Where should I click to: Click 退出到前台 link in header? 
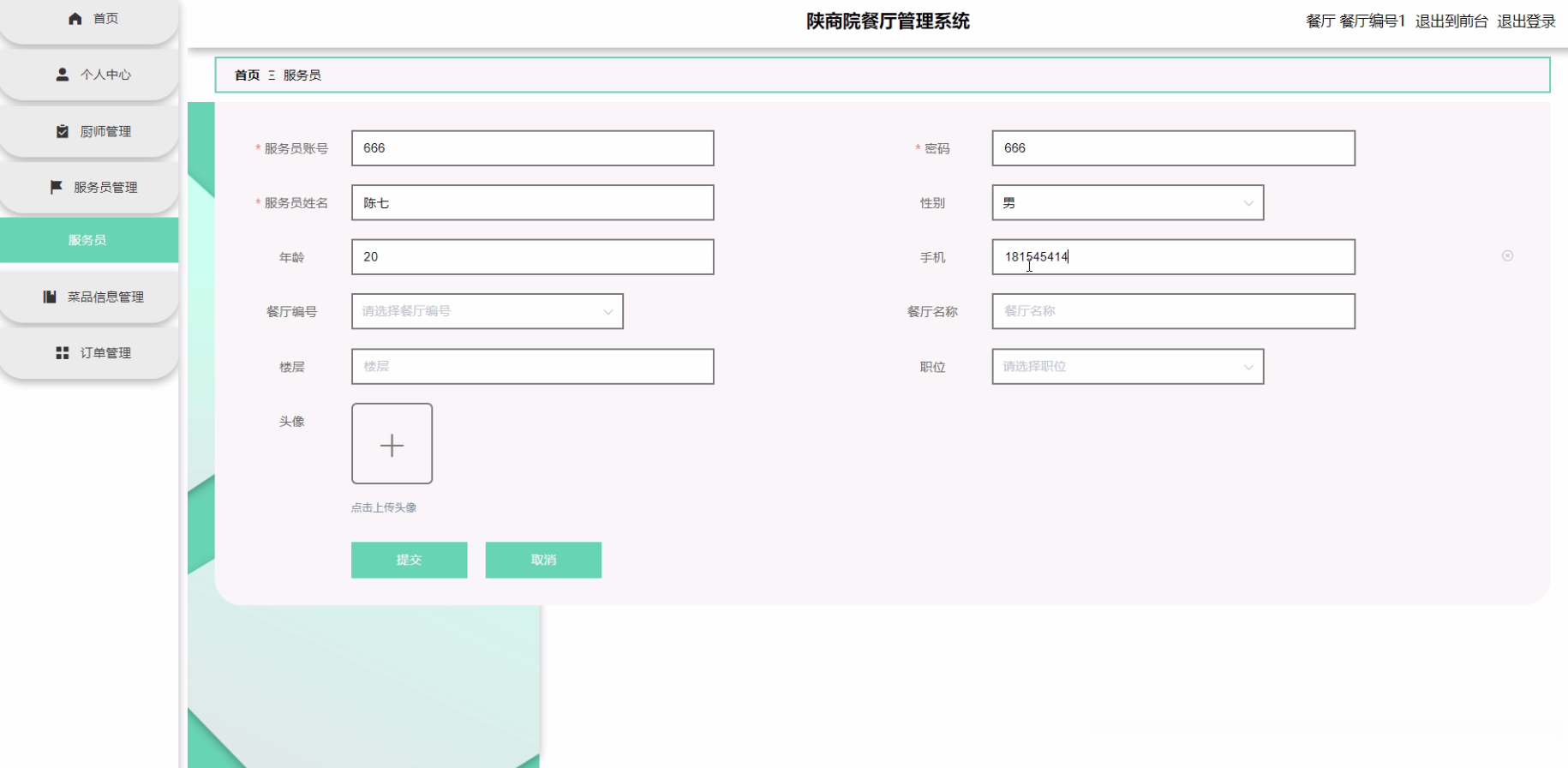[x=1451, y=21]
